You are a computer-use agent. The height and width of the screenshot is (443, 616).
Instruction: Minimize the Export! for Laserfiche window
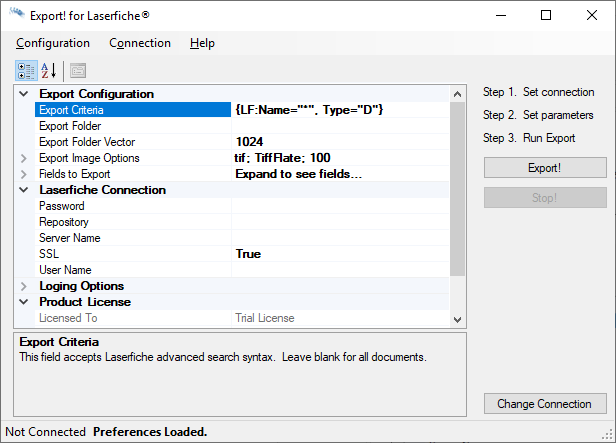[x=501, y=15]
